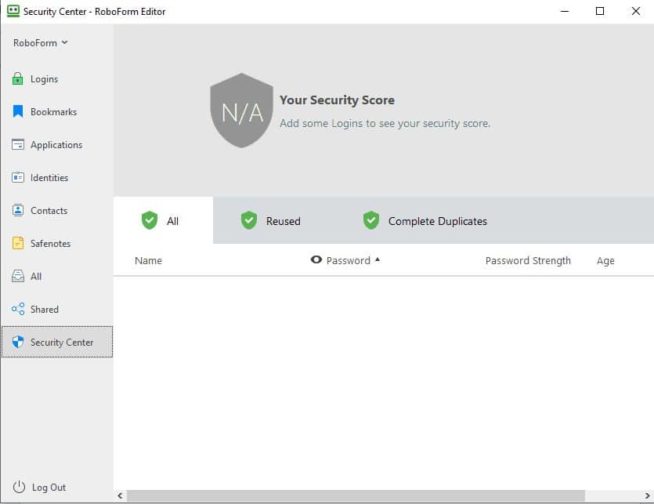Click green shield icon on Reused tab
The image size is (654, 504).
click(249, 220)
